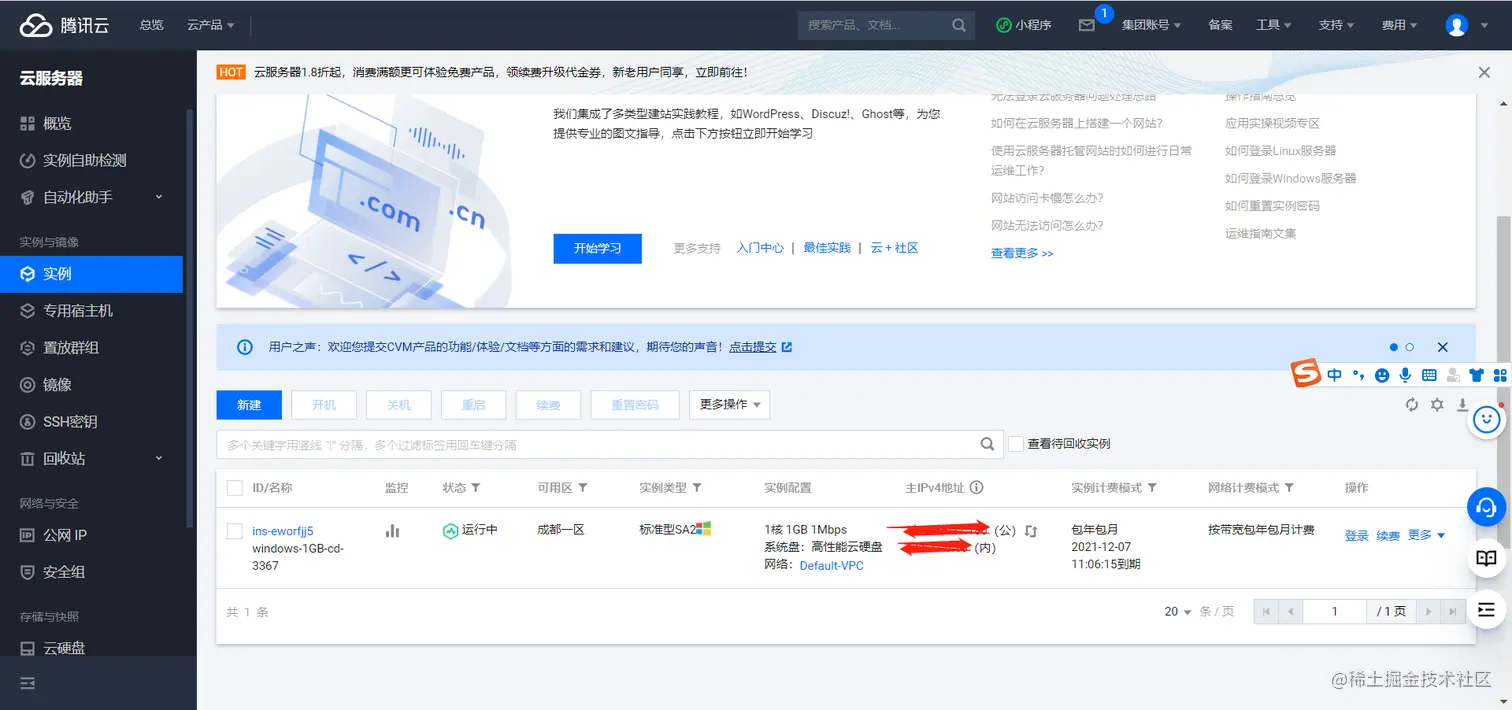Image resolution: width=1512 pixels, height=710 pixels.
Task: Check the select-all box in the table header
Action: 234,488
